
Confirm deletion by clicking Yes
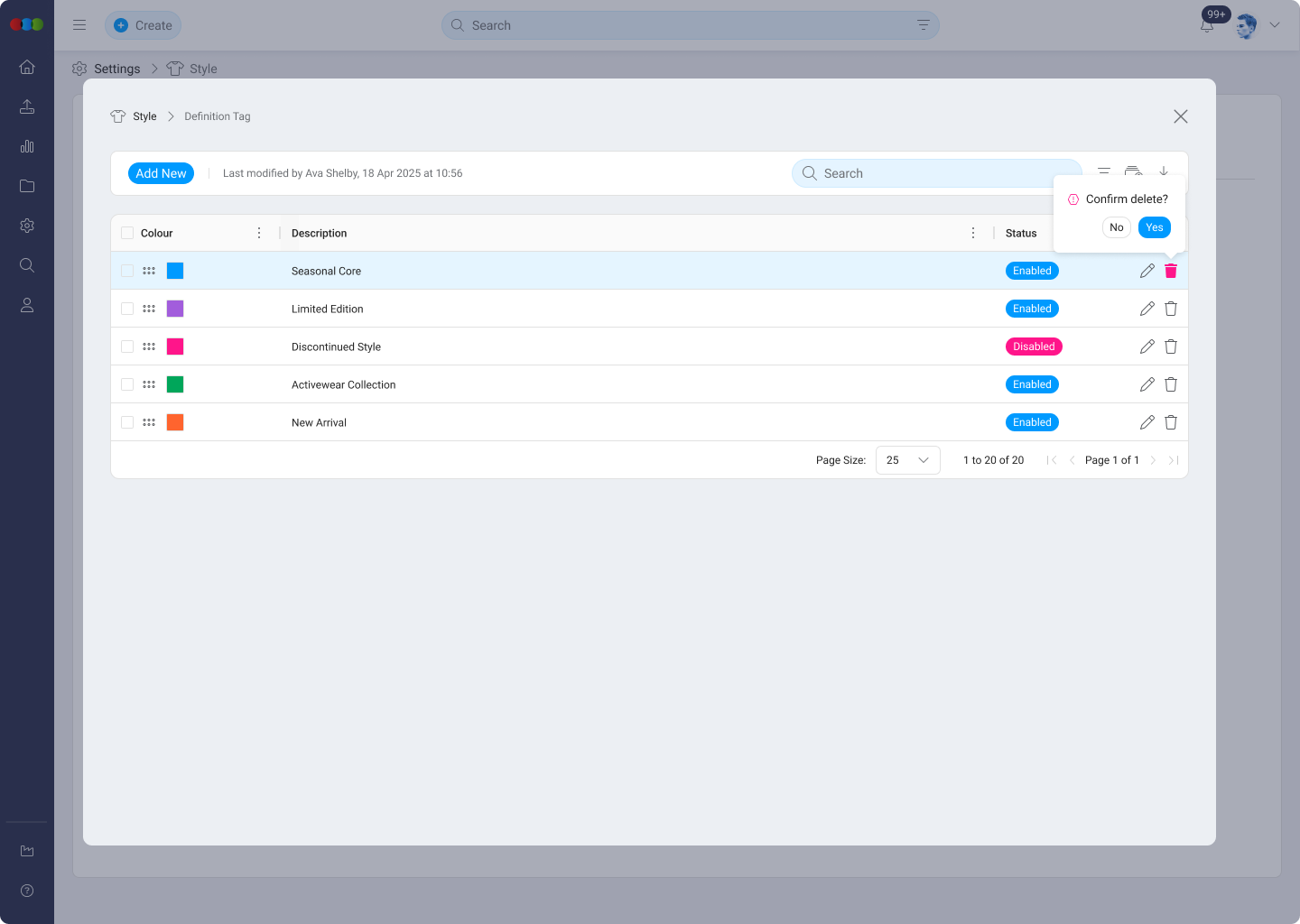click(1154, 227)
